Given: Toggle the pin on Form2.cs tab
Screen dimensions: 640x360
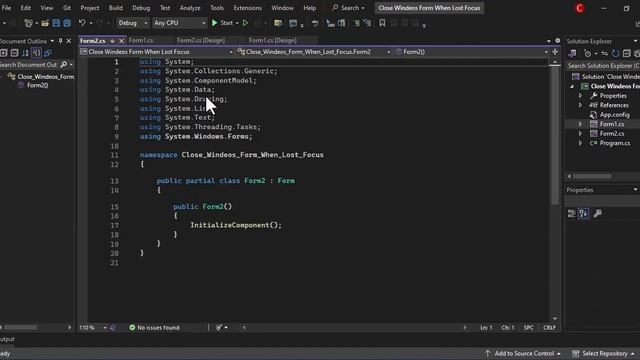Looking at the screenshot, I should tap(112, 41).
